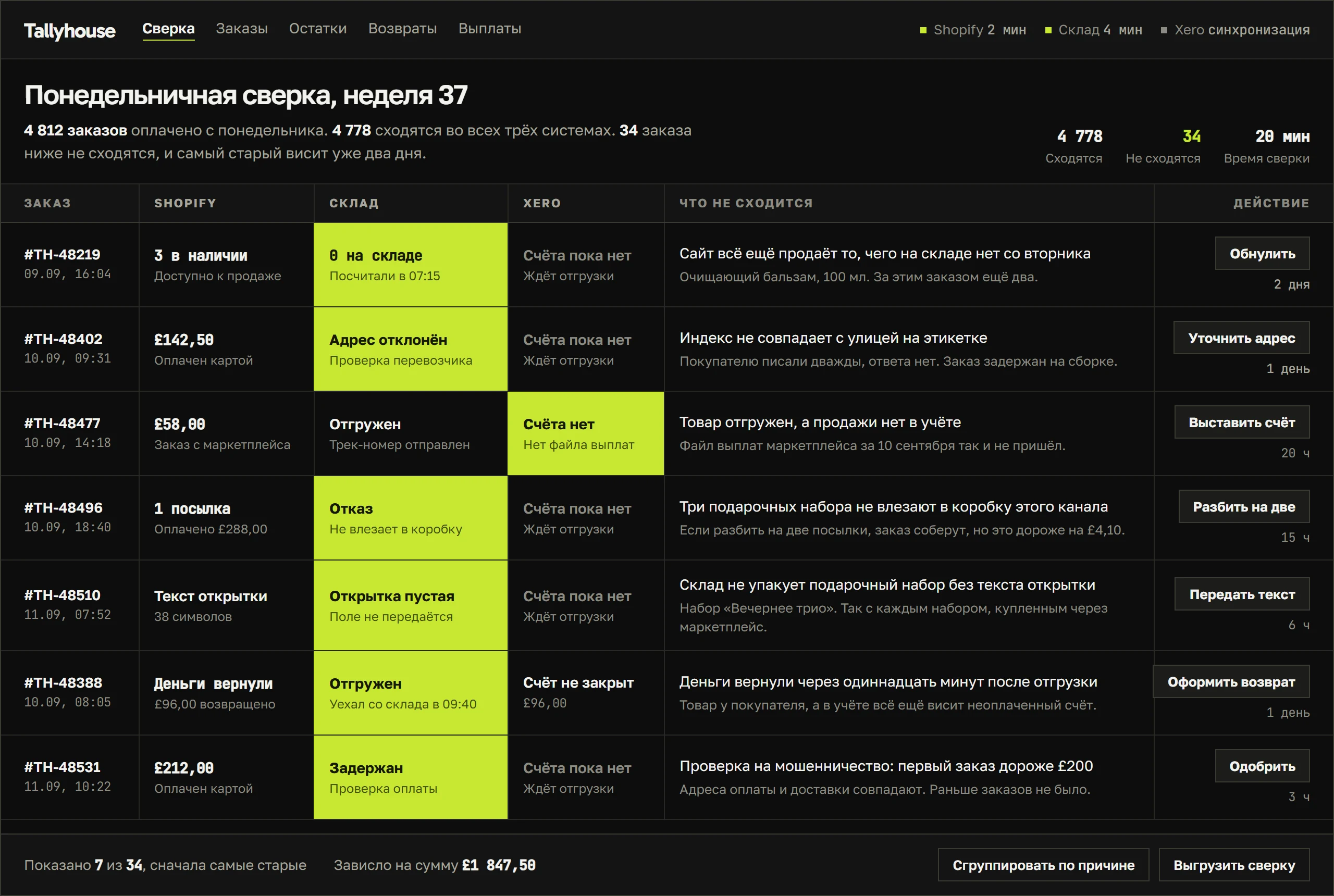Select order number #TH-48510
This screenshot has height=896, width=1334.
[63, 595]
